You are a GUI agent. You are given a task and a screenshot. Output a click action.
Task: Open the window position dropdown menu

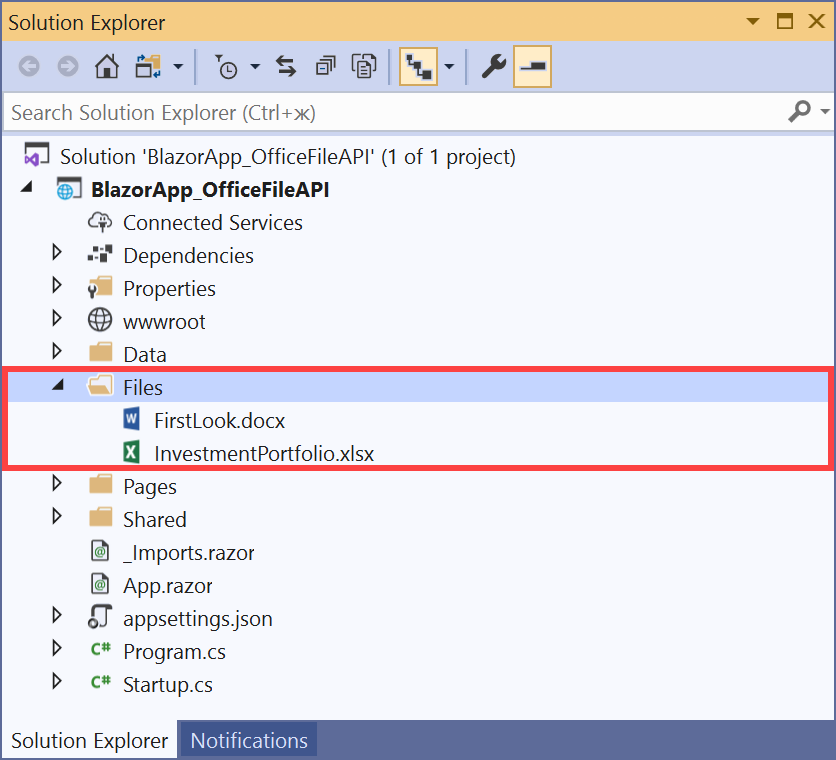click(x=753, y=21)
